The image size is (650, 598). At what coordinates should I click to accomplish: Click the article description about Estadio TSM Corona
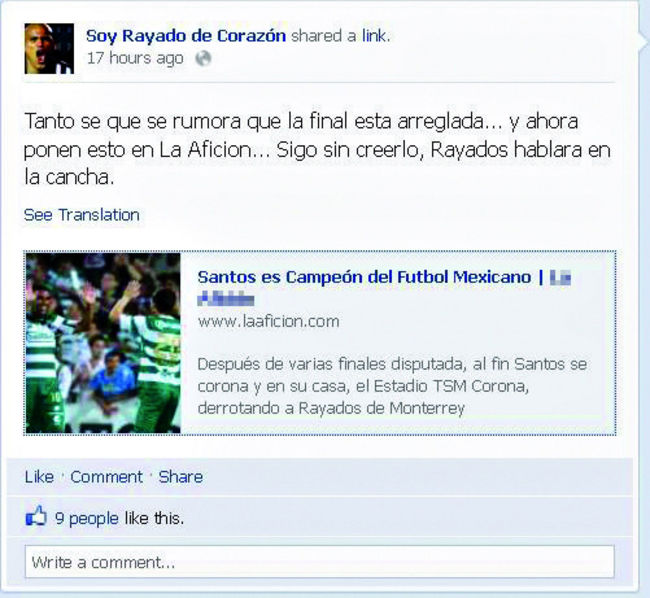click(x=392, y=386)
